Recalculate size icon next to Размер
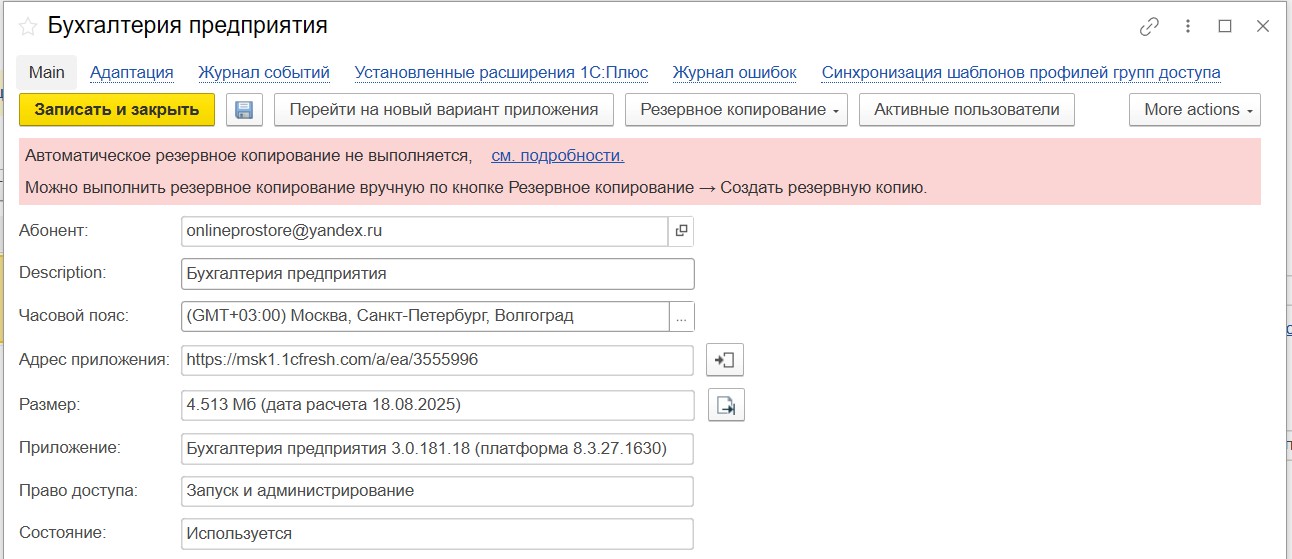 click(726, 405)
